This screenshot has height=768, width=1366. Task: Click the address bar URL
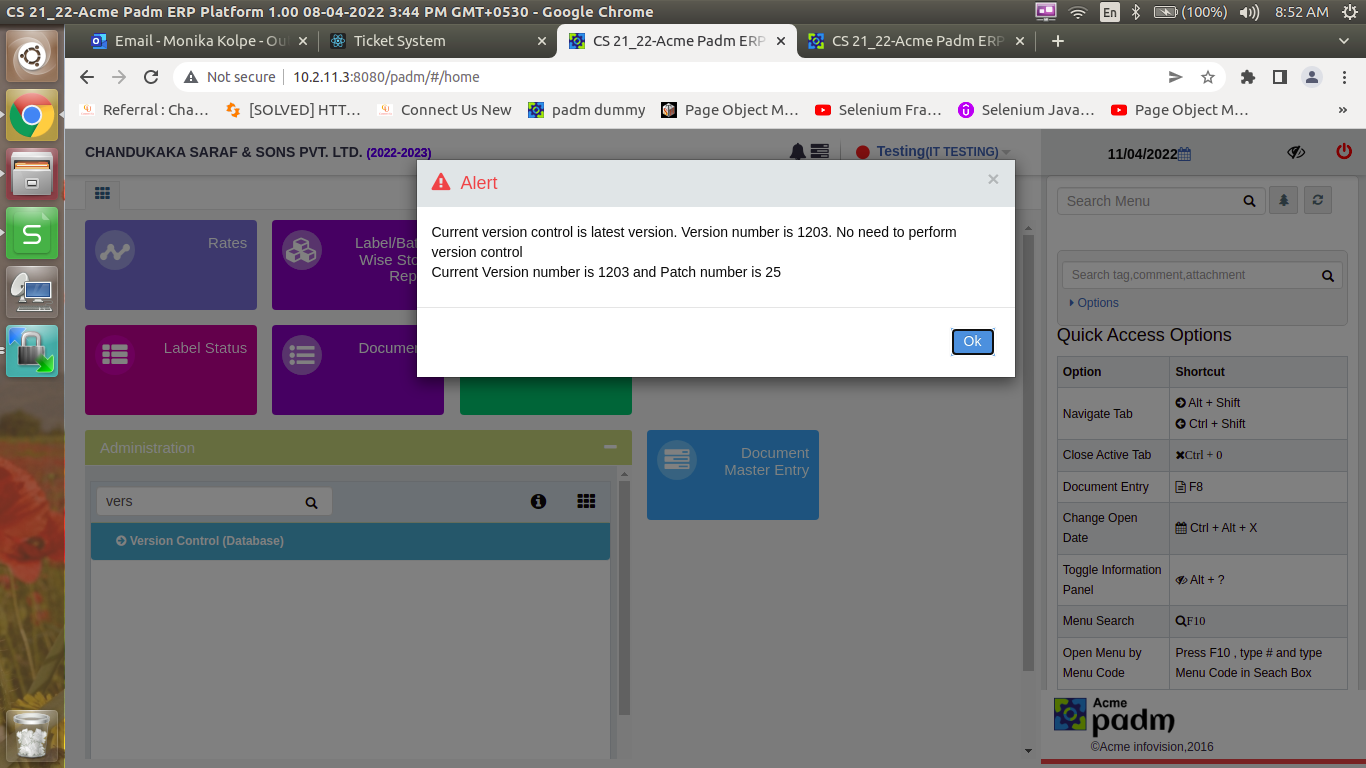tap(386, 77)
